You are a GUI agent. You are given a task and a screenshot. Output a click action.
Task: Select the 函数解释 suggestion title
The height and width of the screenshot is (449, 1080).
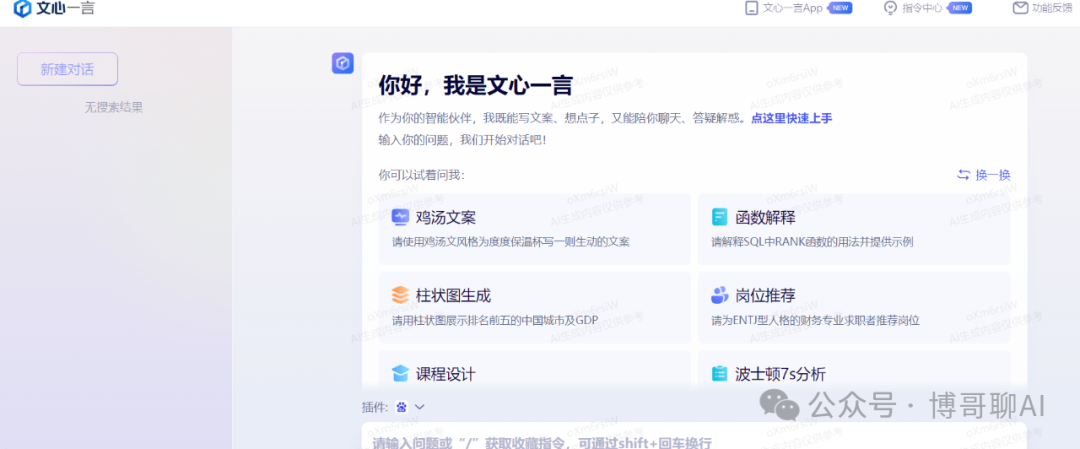click(x=765, y=218)
